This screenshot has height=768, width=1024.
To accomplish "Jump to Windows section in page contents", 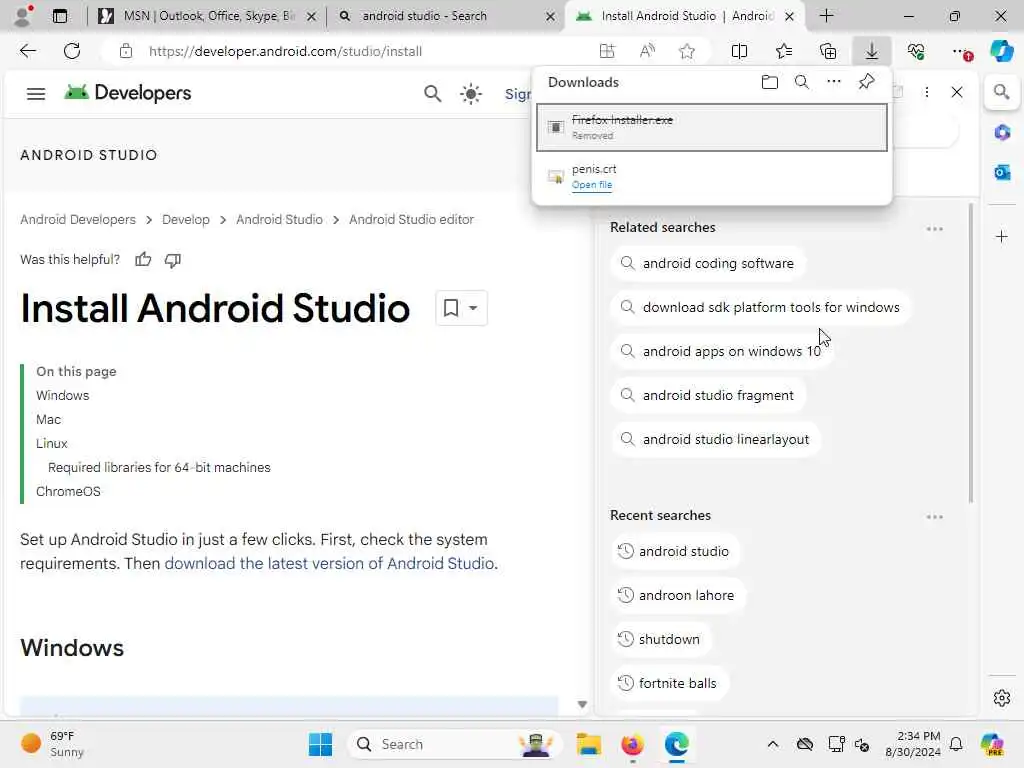I will point(63,395).
